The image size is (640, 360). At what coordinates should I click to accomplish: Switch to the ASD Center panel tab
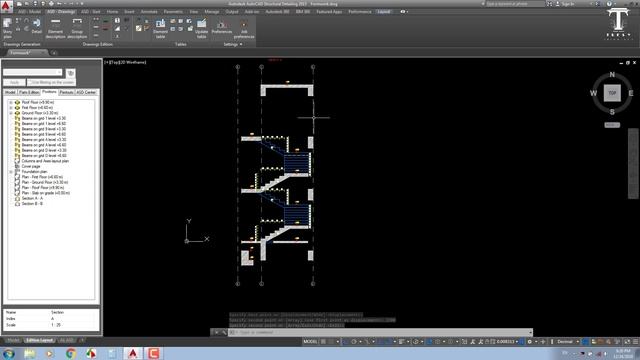click(86, 93)
